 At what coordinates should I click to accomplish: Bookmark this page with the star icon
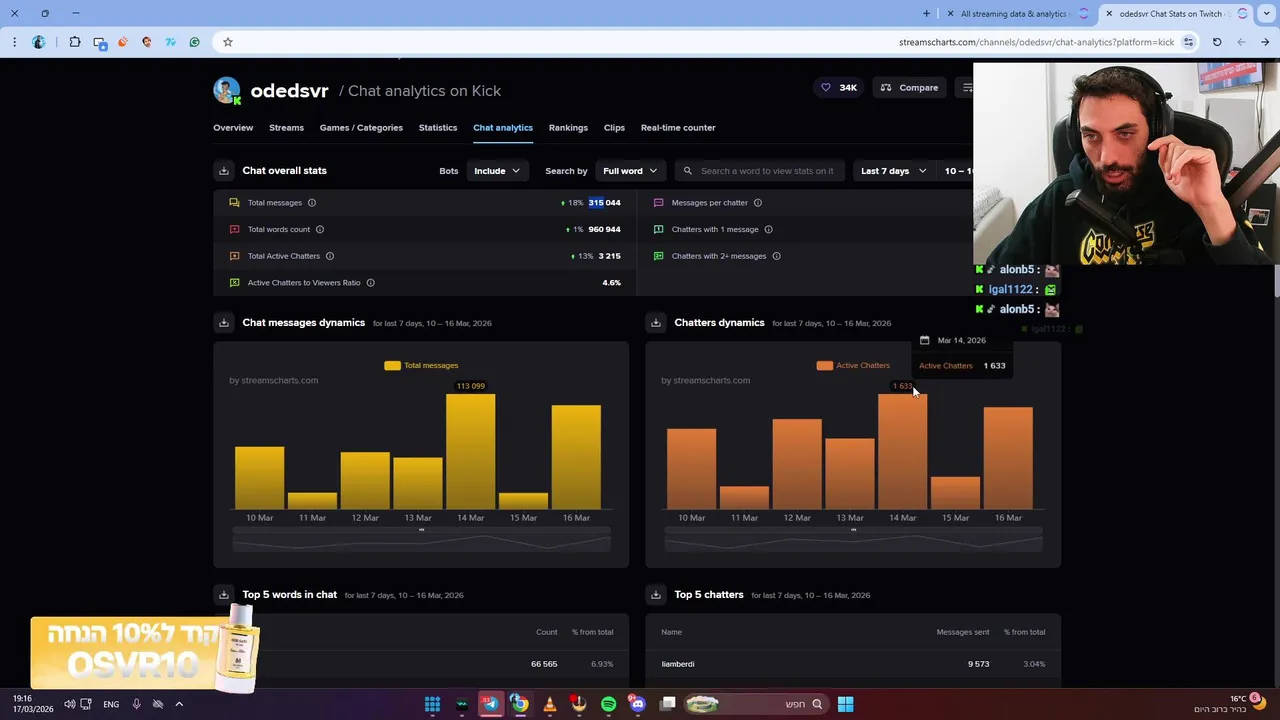(x=228, y=42)
